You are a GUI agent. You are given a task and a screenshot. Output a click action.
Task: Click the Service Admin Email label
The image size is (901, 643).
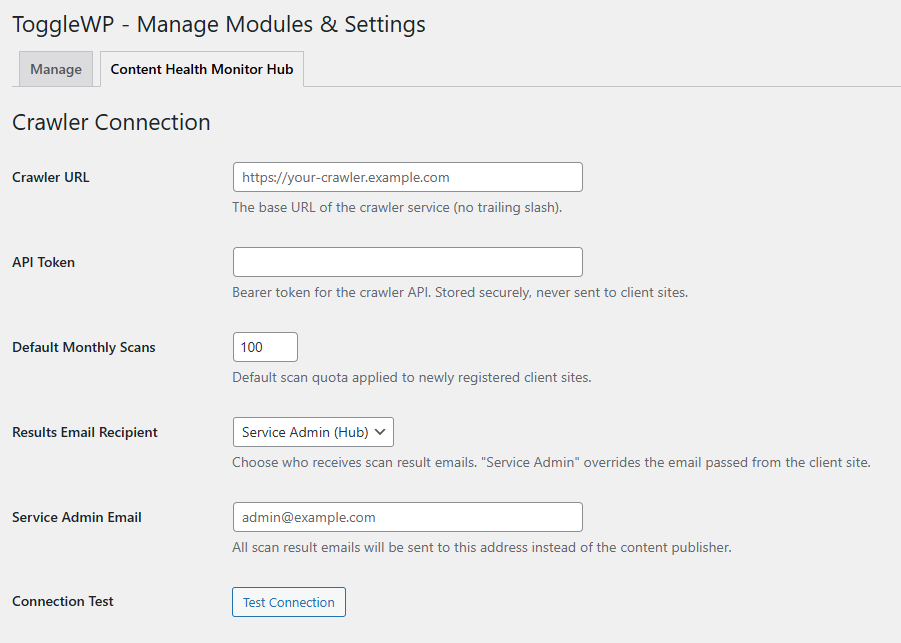click(77, 518)
